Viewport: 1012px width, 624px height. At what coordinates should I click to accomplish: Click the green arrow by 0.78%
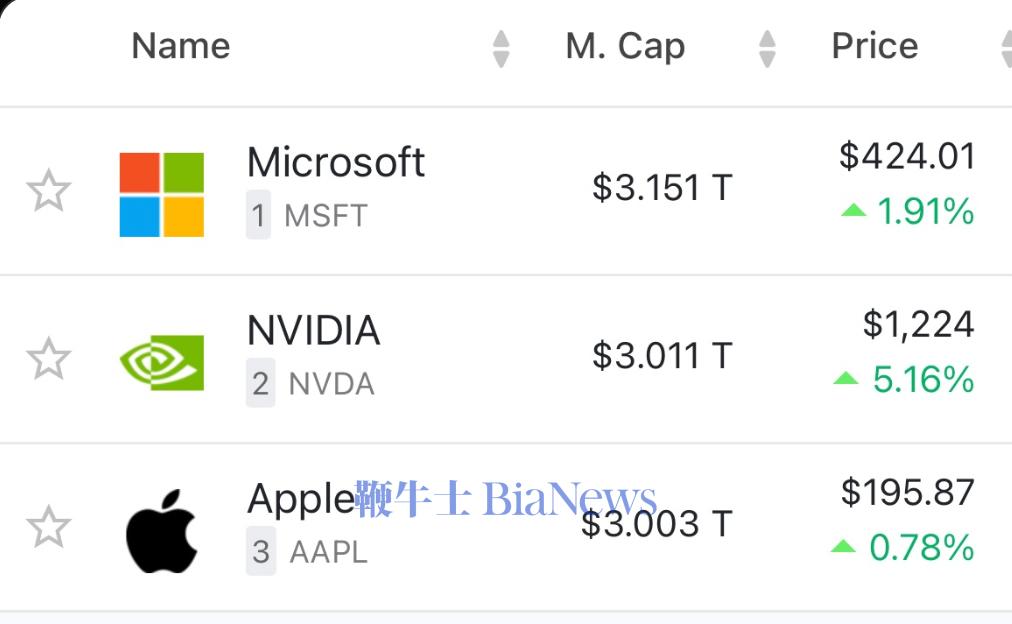[843, 547]
